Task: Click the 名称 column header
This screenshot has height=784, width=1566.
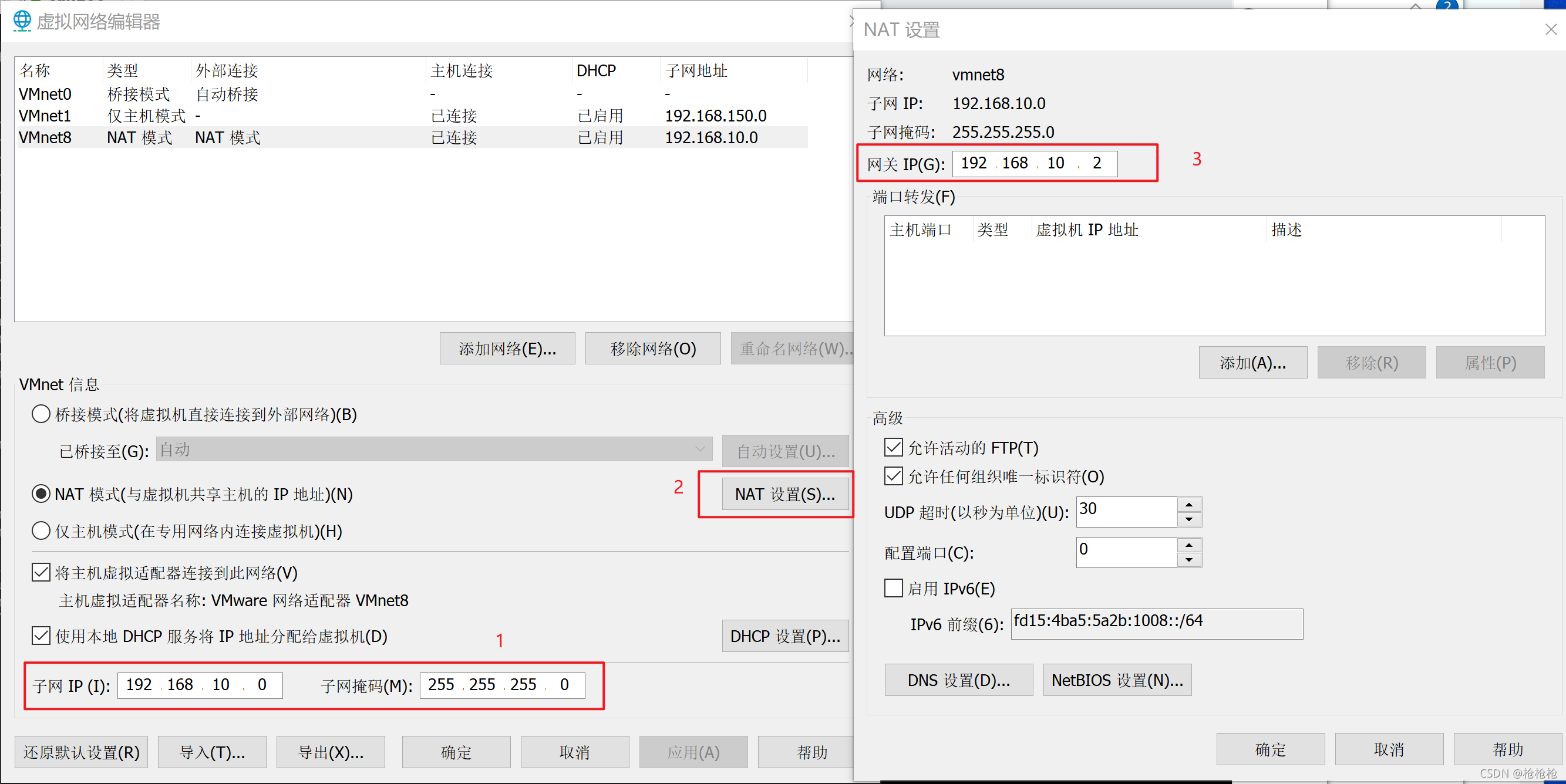Action: pyautogui.click(x=59, y=70)
